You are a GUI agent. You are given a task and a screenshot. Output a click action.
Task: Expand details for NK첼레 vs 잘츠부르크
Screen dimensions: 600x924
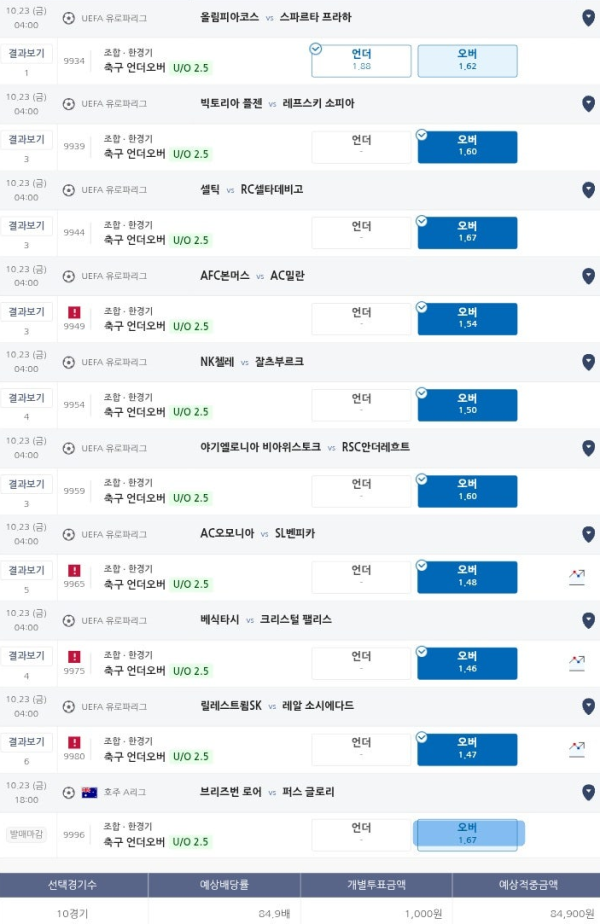tap(588, 362)
